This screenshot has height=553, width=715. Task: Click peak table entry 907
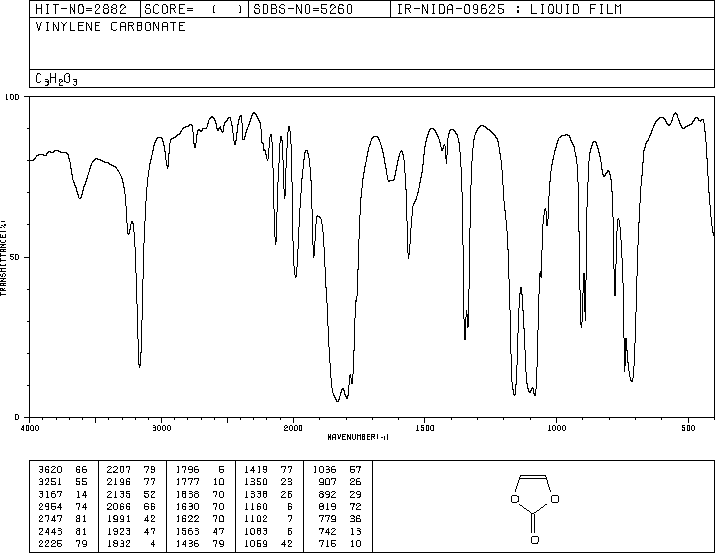327,481
